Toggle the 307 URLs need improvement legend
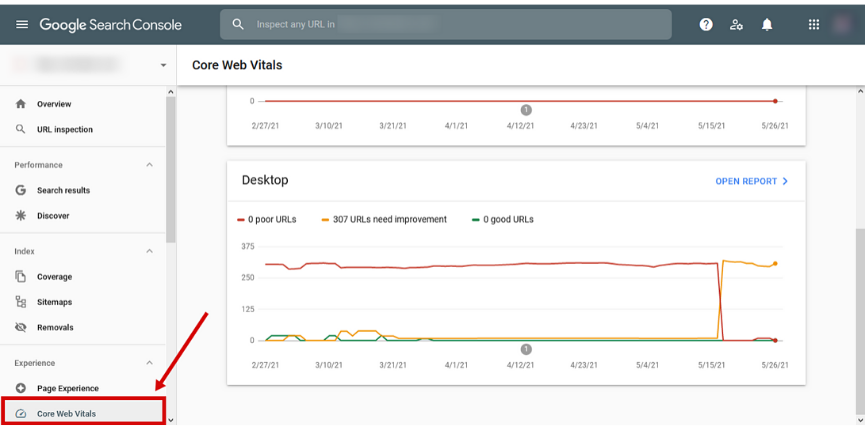The height and width of the screenshot is (428, 865). 384,219
